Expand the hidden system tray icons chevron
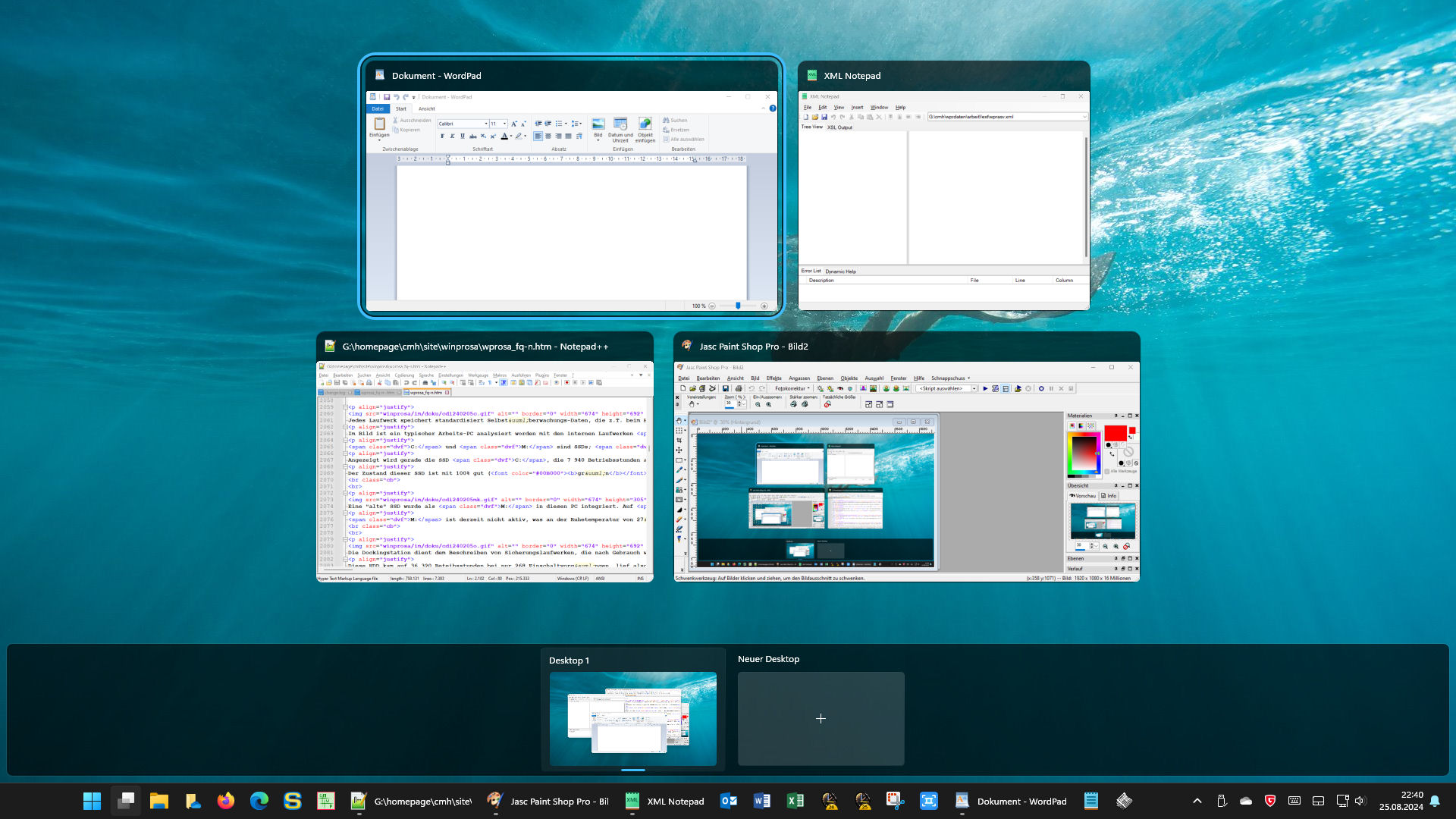 [x=1197, y=801]
